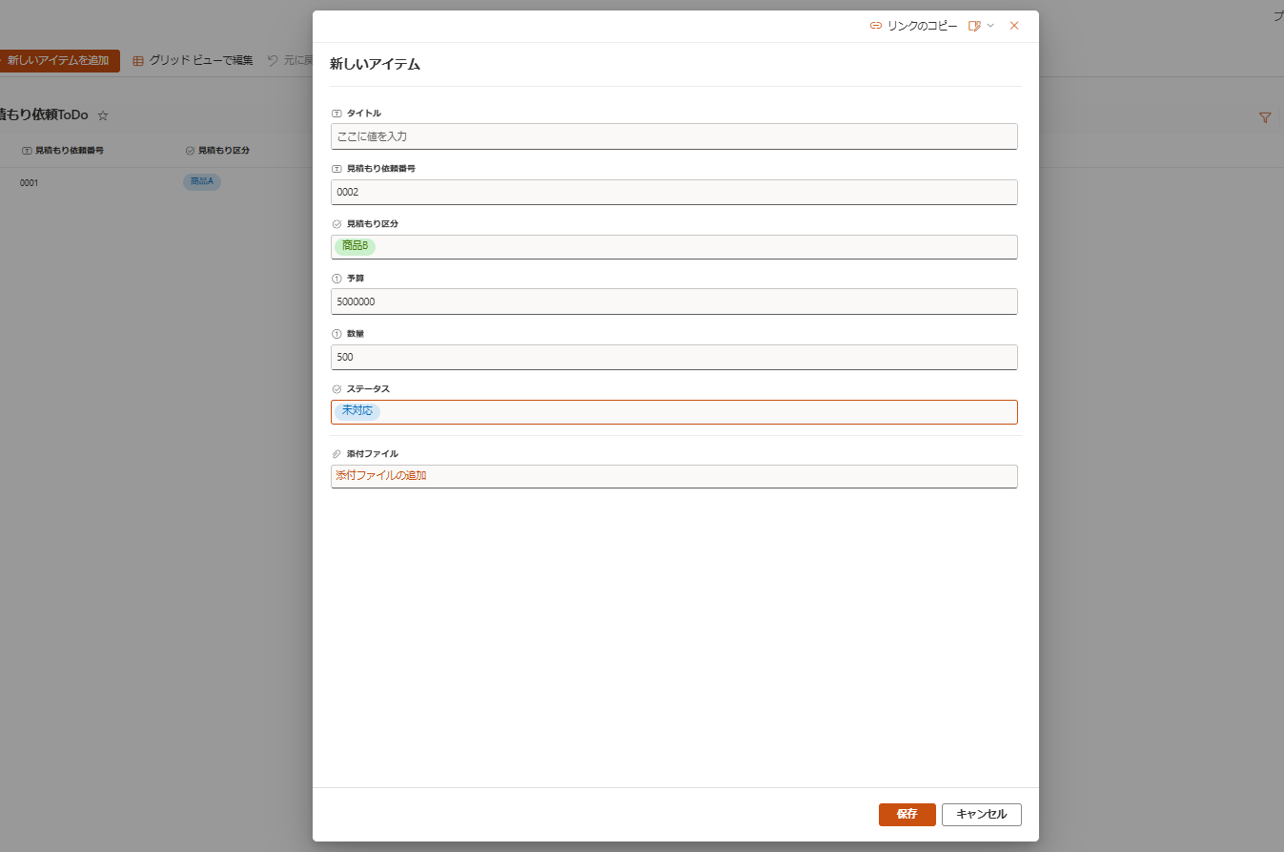Image resolution: width=1284 pixels, height=852 pixels.
Task: Open the edit form icon at top right
Action: pos(973,26)
